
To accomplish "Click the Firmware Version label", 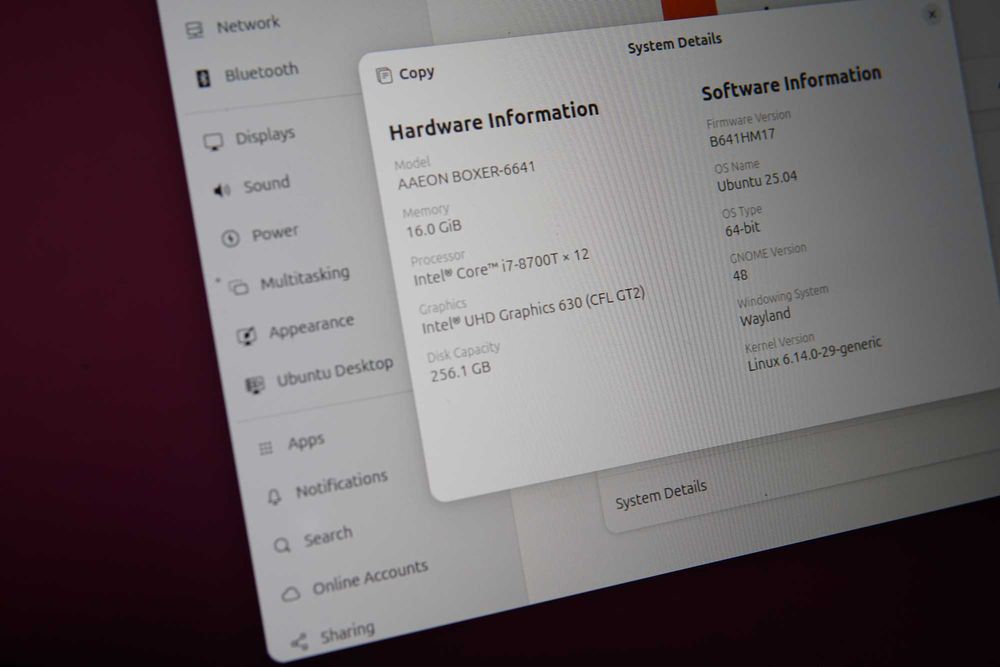I will pos(748,119).
